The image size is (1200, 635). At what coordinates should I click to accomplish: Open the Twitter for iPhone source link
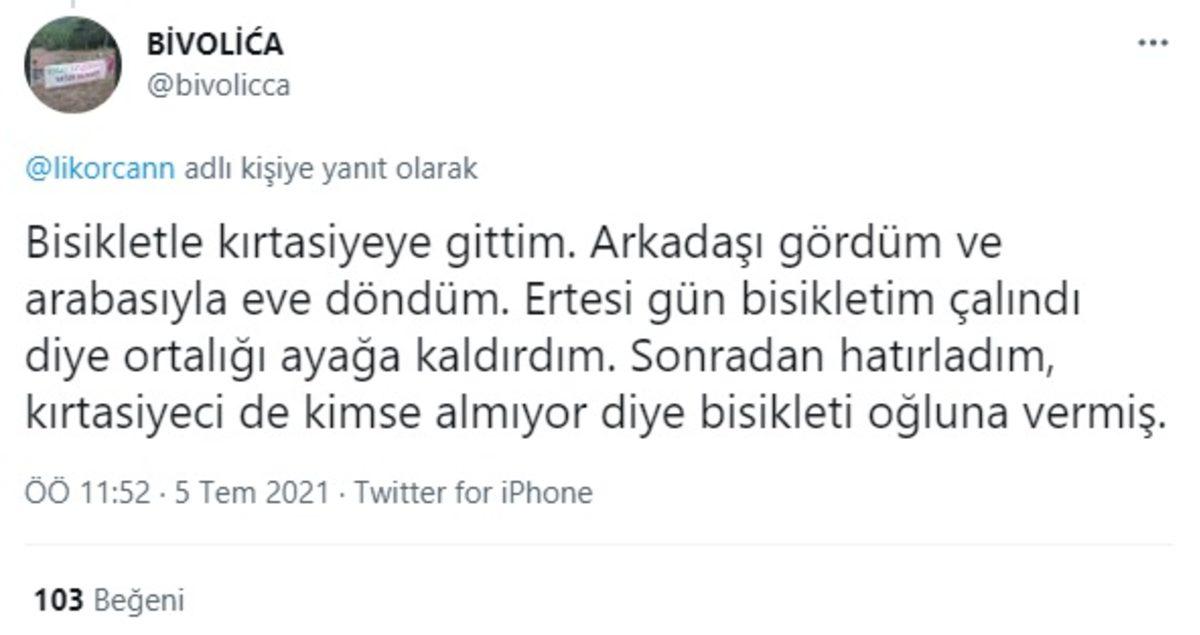point(473,493)
